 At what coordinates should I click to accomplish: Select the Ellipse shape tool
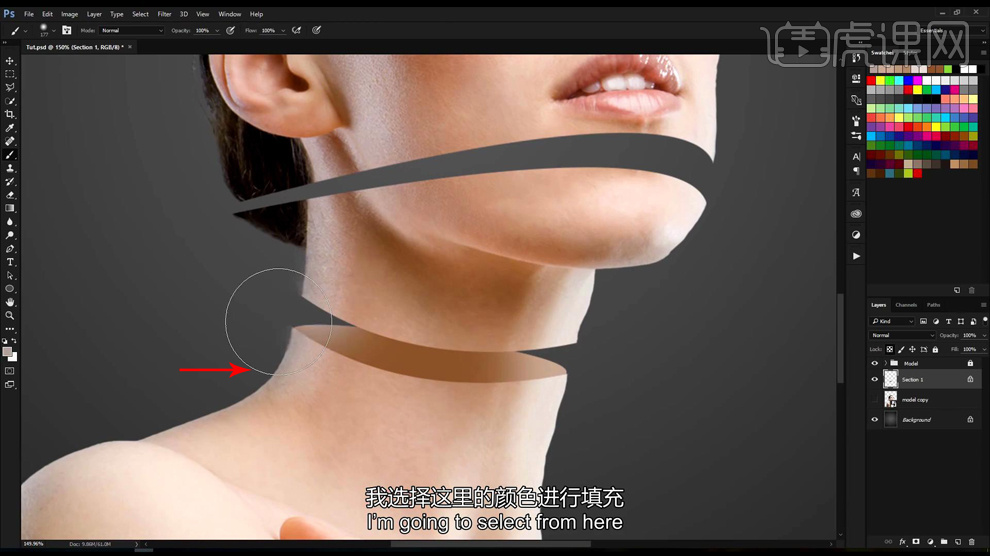tap(9, 289)
